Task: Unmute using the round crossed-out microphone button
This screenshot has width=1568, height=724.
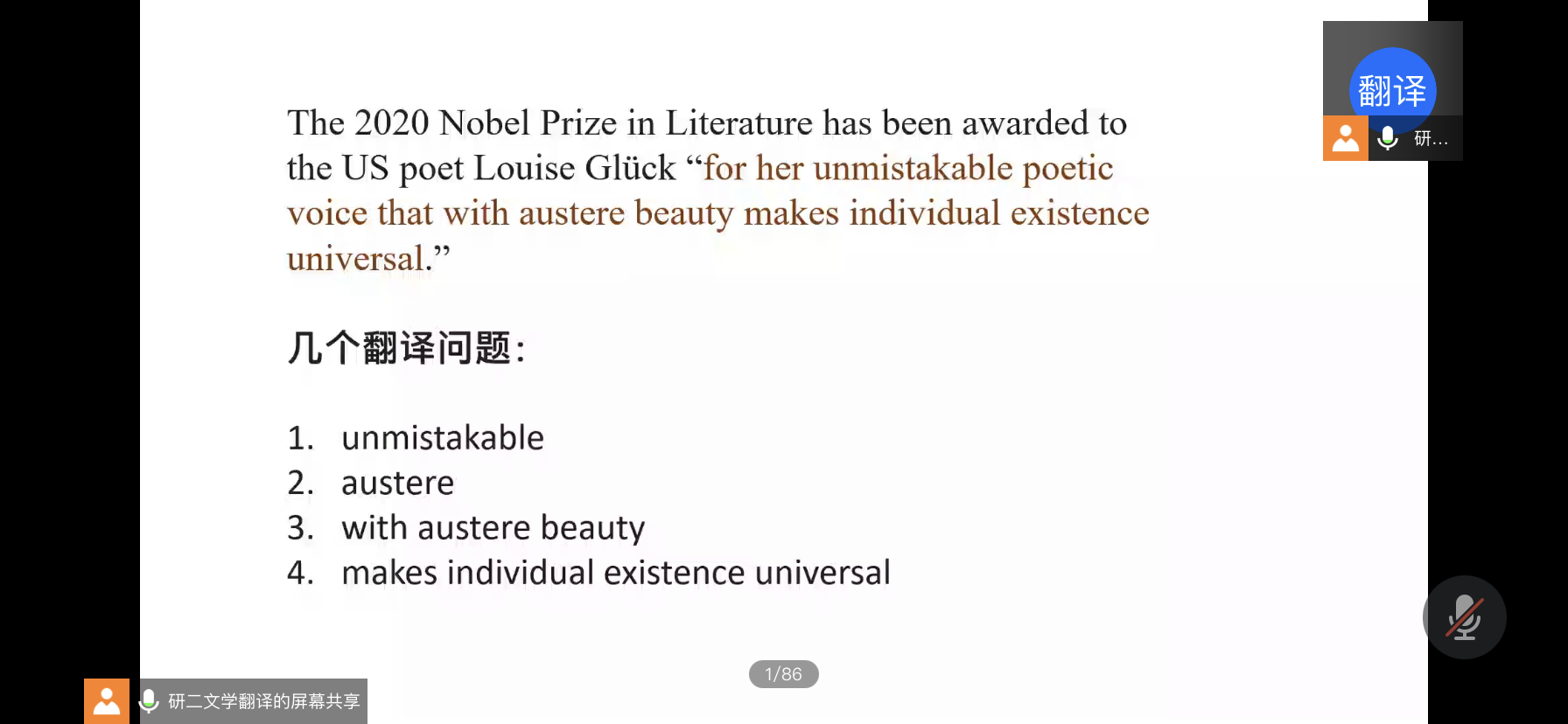Action: coord(1464,617)
